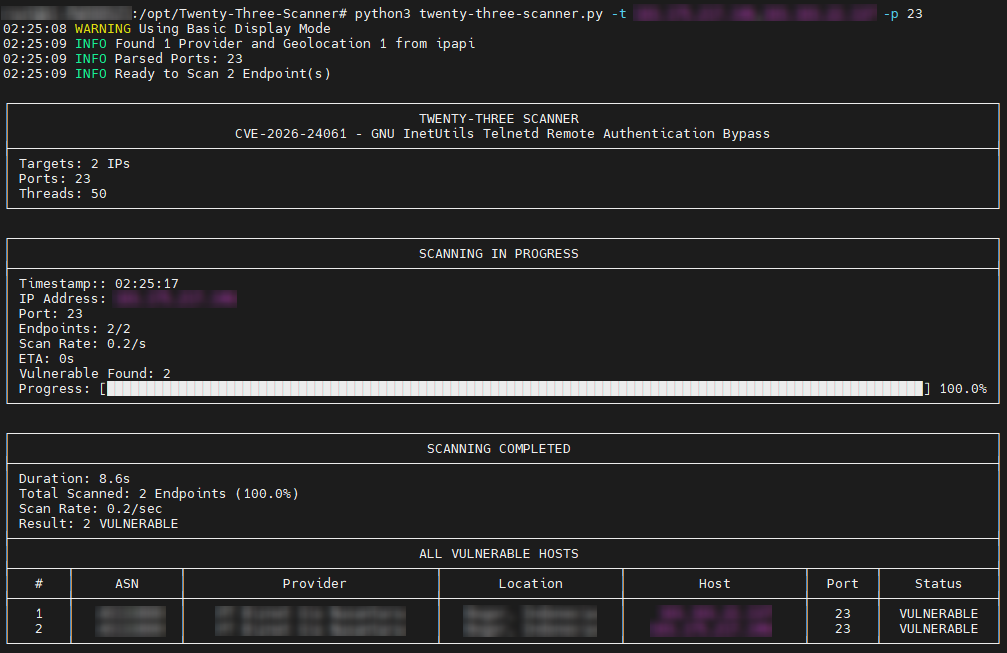This screenshot has height=653, width=1007.
Task: Click 'Threads: 50' text
Action: 63,193
